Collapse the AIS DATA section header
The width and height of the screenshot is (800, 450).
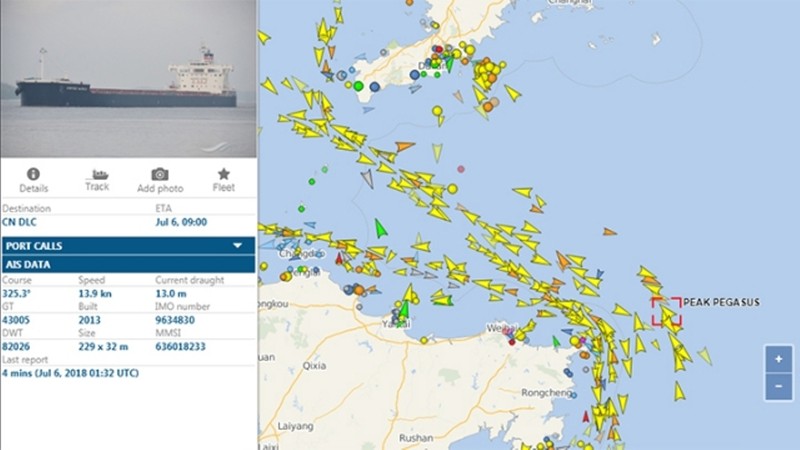(129, 264)
